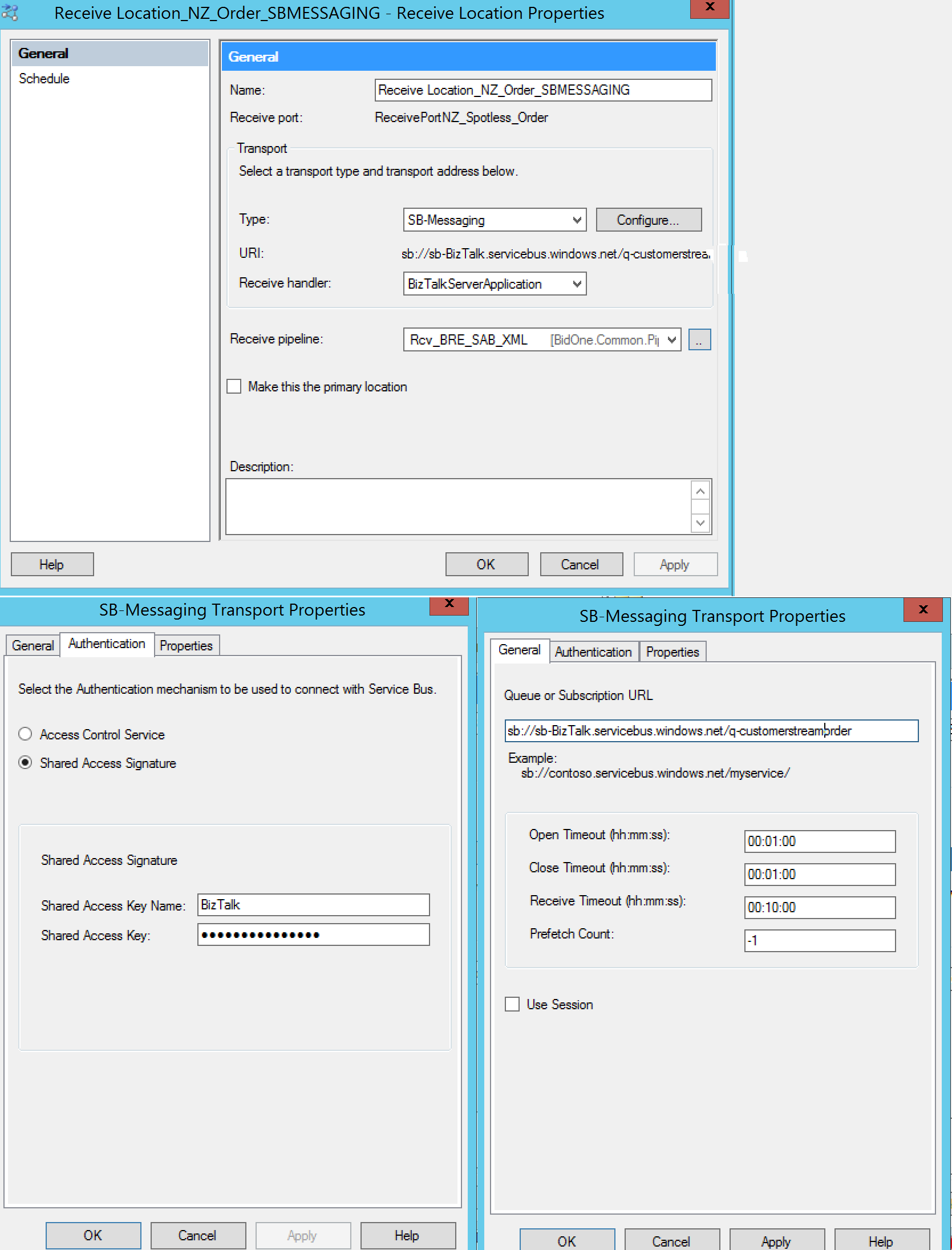Click the Shared Access Key Name field
The width and height of the screenshot is (952, 1250).
(x=314, y=905)
